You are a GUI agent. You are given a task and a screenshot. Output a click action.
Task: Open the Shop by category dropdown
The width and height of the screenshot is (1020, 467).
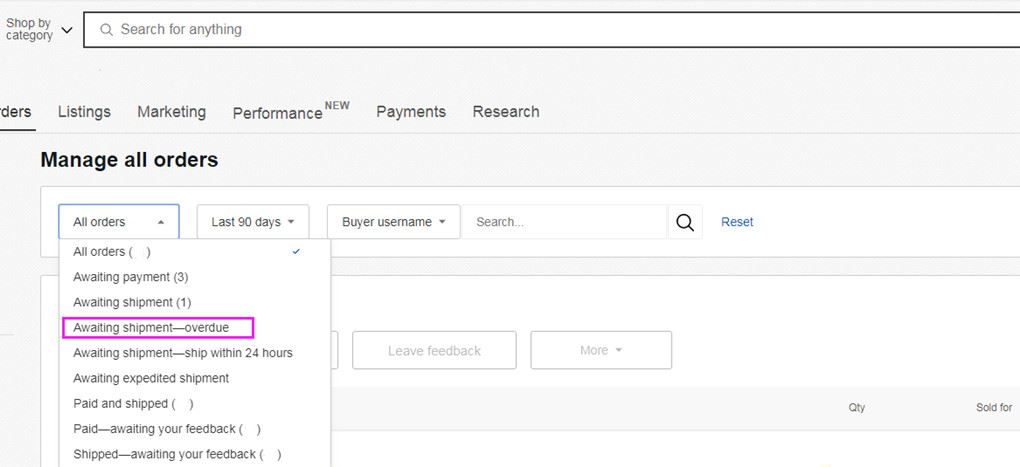pos(39,30)
